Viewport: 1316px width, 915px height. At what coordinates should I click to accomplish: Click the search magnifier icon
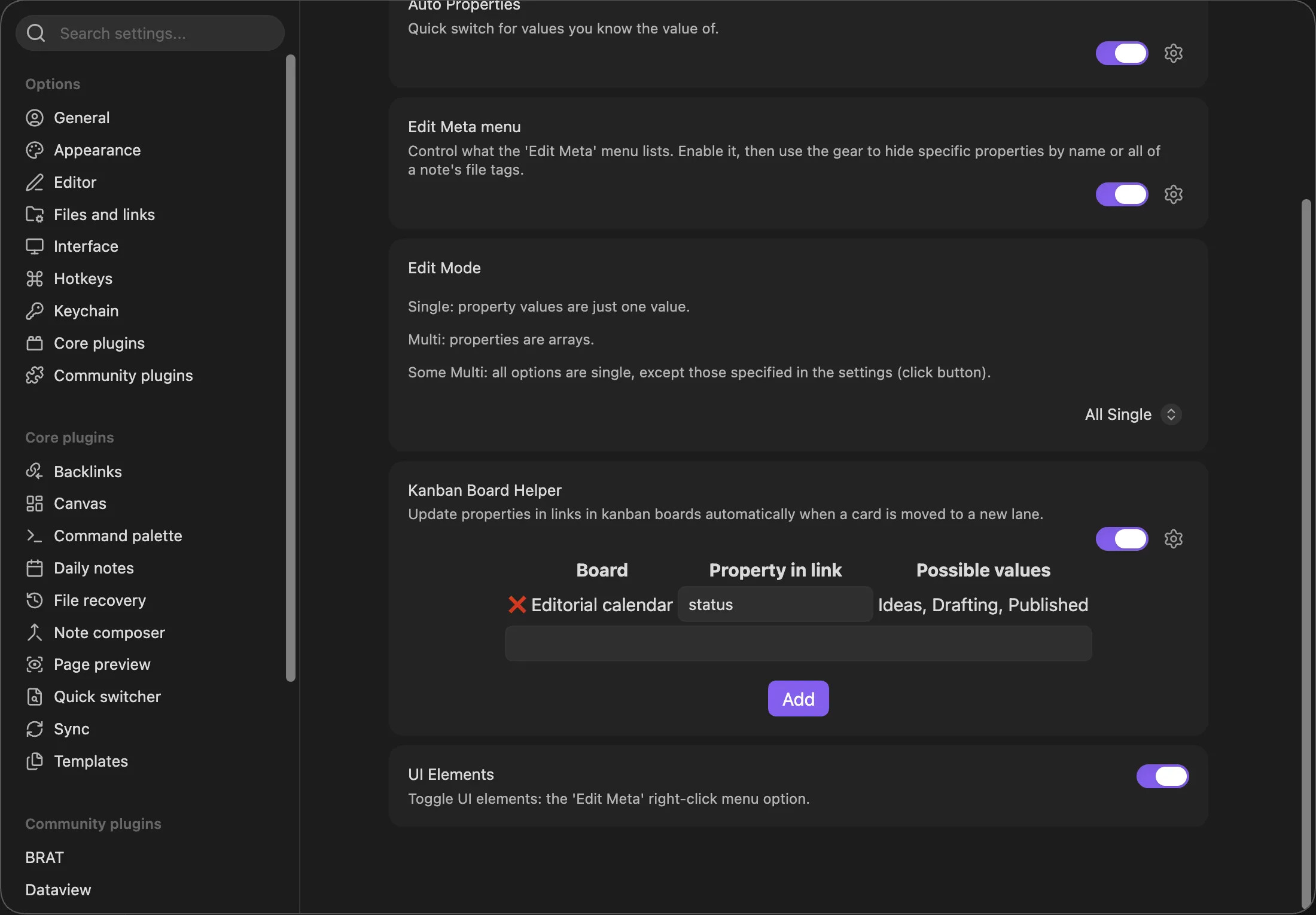click(x=36, y=33)
